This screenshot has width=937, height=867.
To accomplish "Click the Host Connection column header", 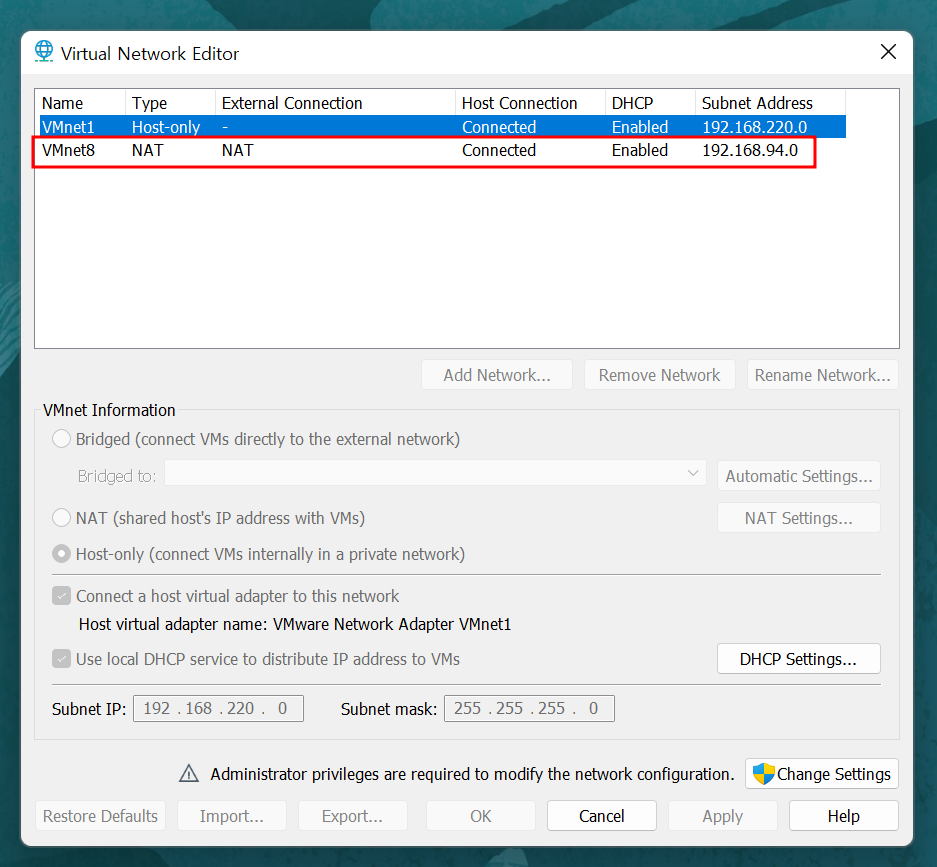I will (531, 103).
